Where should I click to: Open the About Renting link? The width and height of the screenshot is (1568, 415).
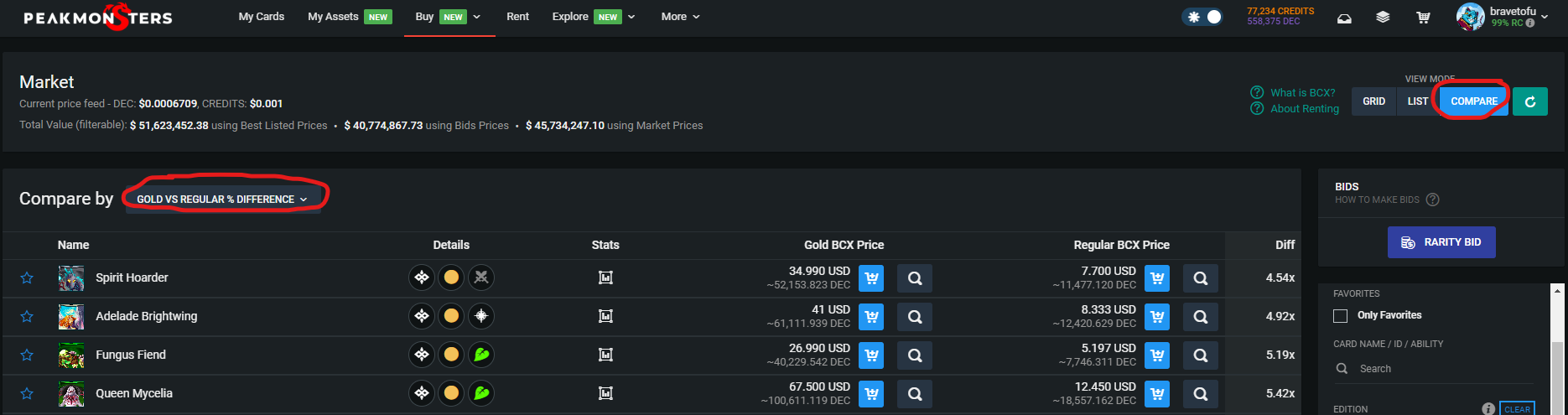[1305, 108]
